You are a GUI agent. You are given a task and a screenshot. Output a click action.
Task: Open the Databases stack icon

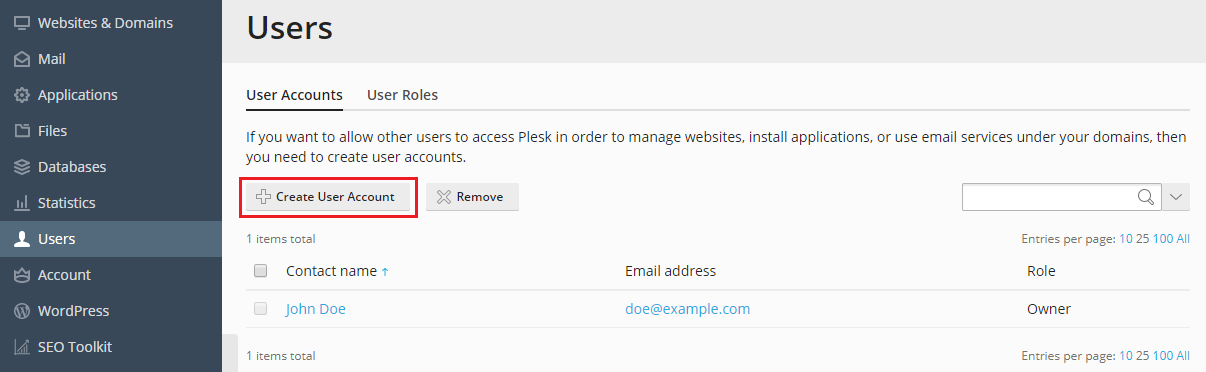tap(21, 167)
